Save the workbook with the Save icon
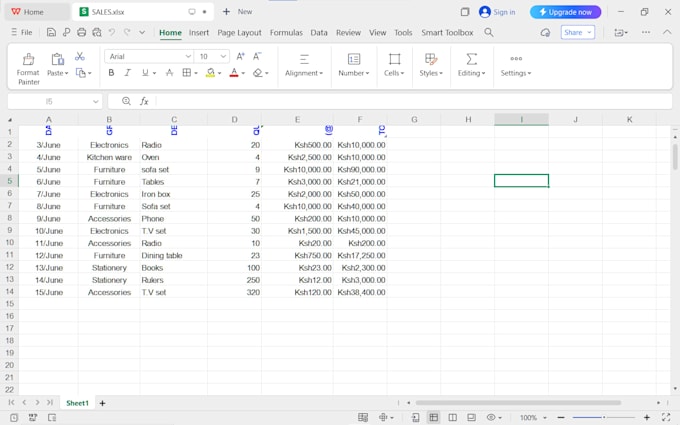This screenshot has width=680, height=425. point(51,32)
